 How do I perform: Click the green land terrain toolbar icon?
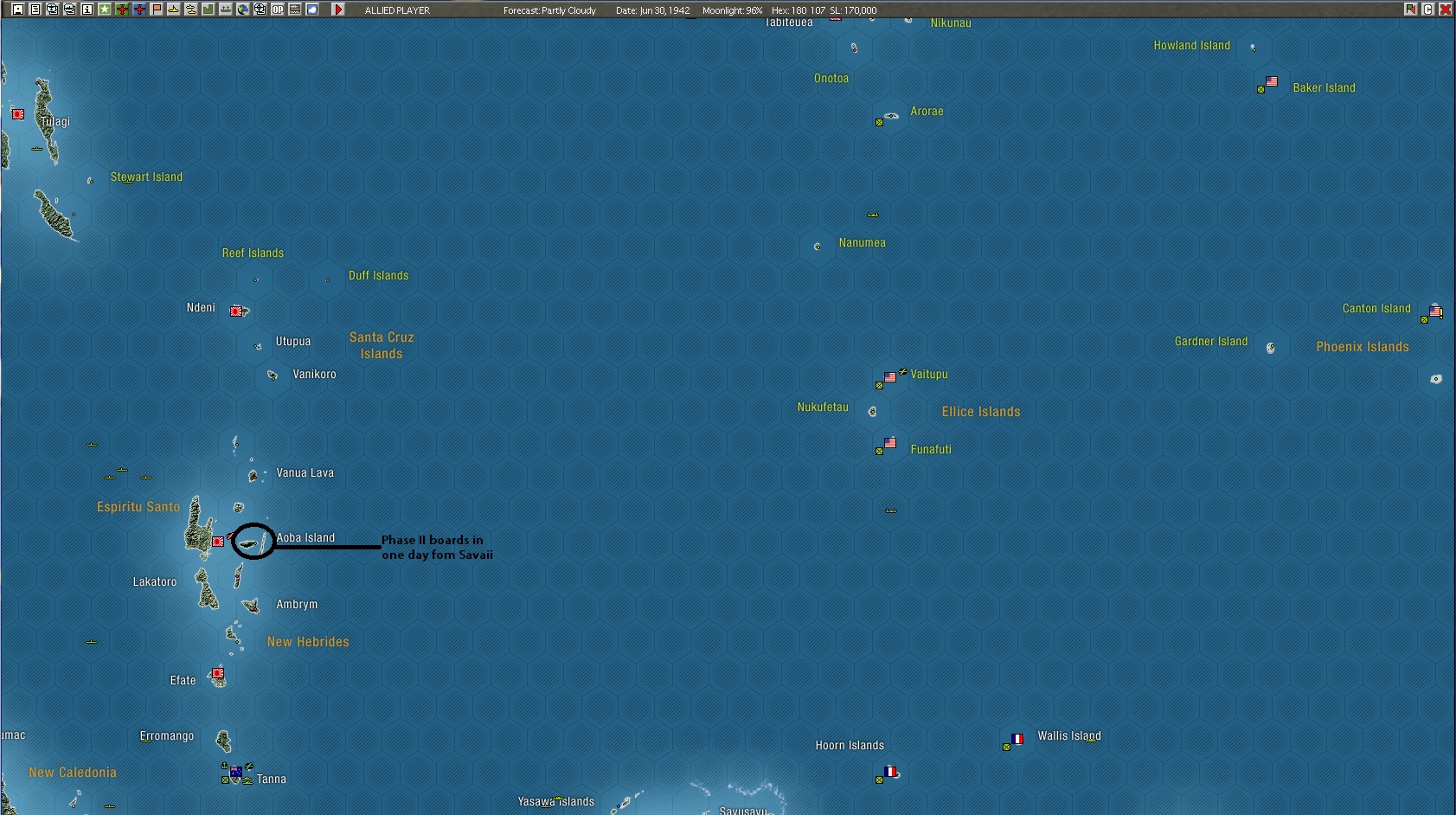coord(208,10)
